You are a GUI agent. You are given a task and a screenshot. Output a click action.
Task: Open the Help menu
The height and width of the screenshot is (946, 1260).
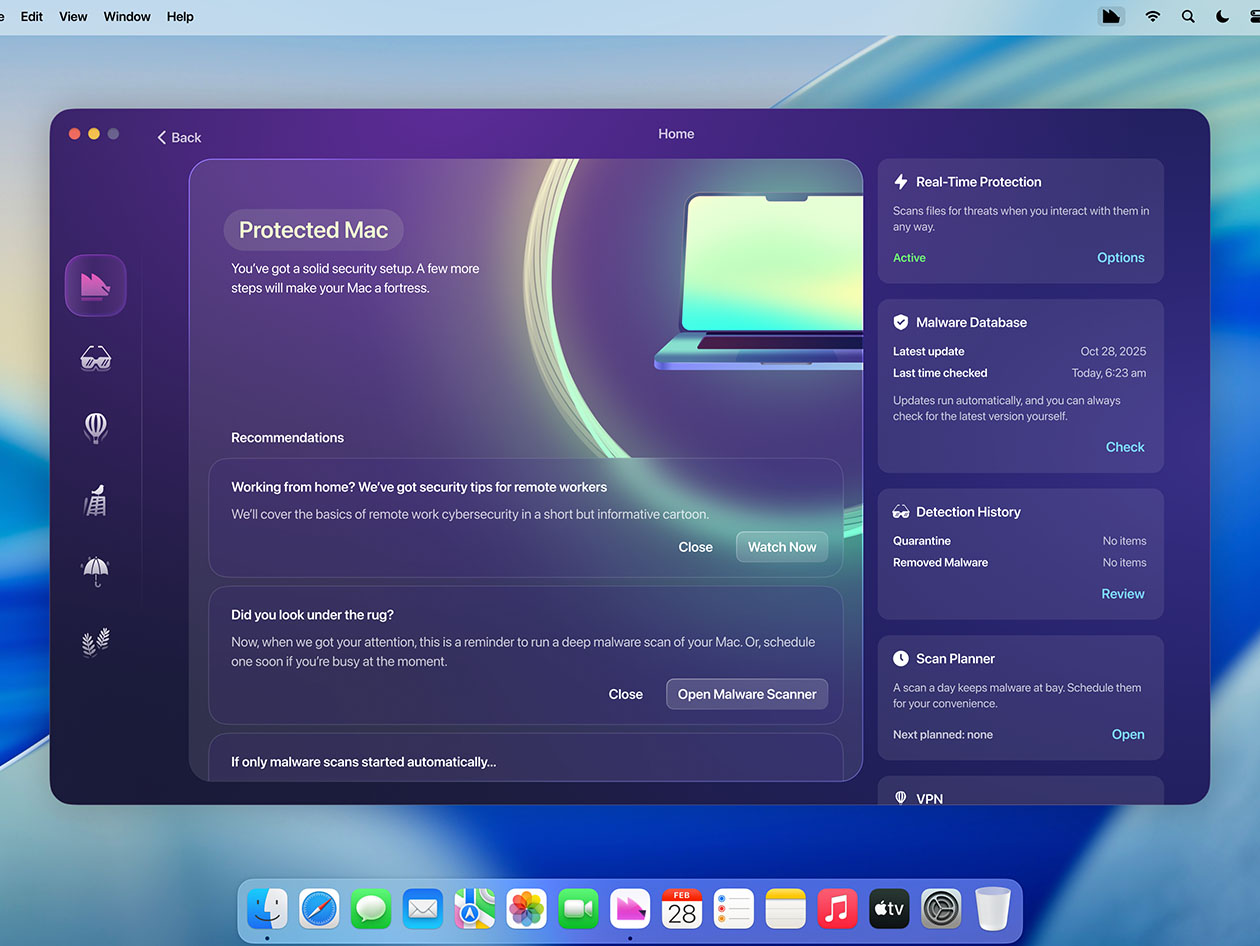[x=180, y=16]
